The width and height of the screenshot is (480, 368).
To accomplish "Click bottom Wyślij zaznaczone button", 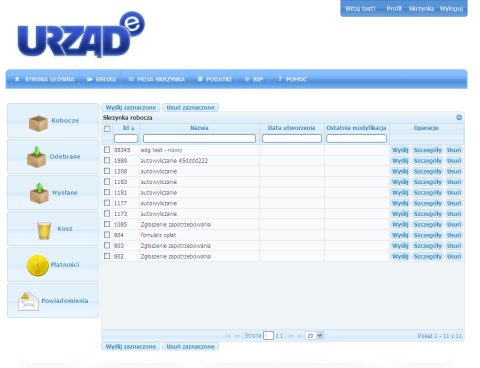I will coord(131,347).
